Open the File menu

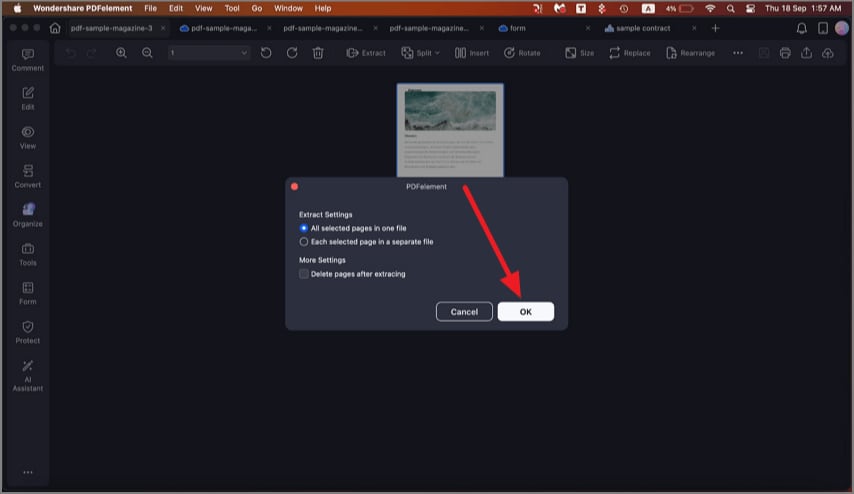[x=150, y=8]
